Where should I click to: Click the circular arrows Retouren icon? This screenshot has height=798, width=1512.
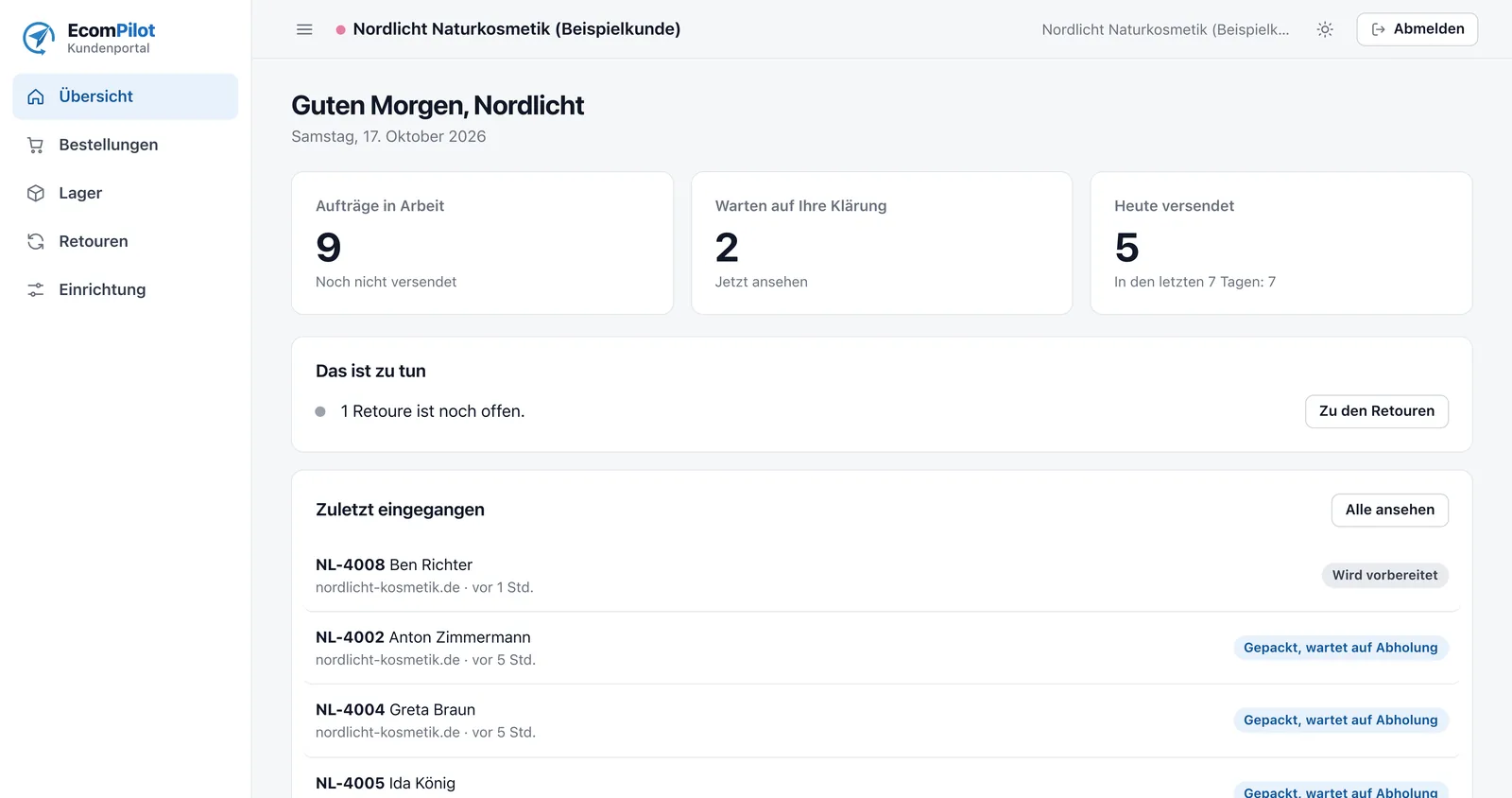(x=36, y=241)
